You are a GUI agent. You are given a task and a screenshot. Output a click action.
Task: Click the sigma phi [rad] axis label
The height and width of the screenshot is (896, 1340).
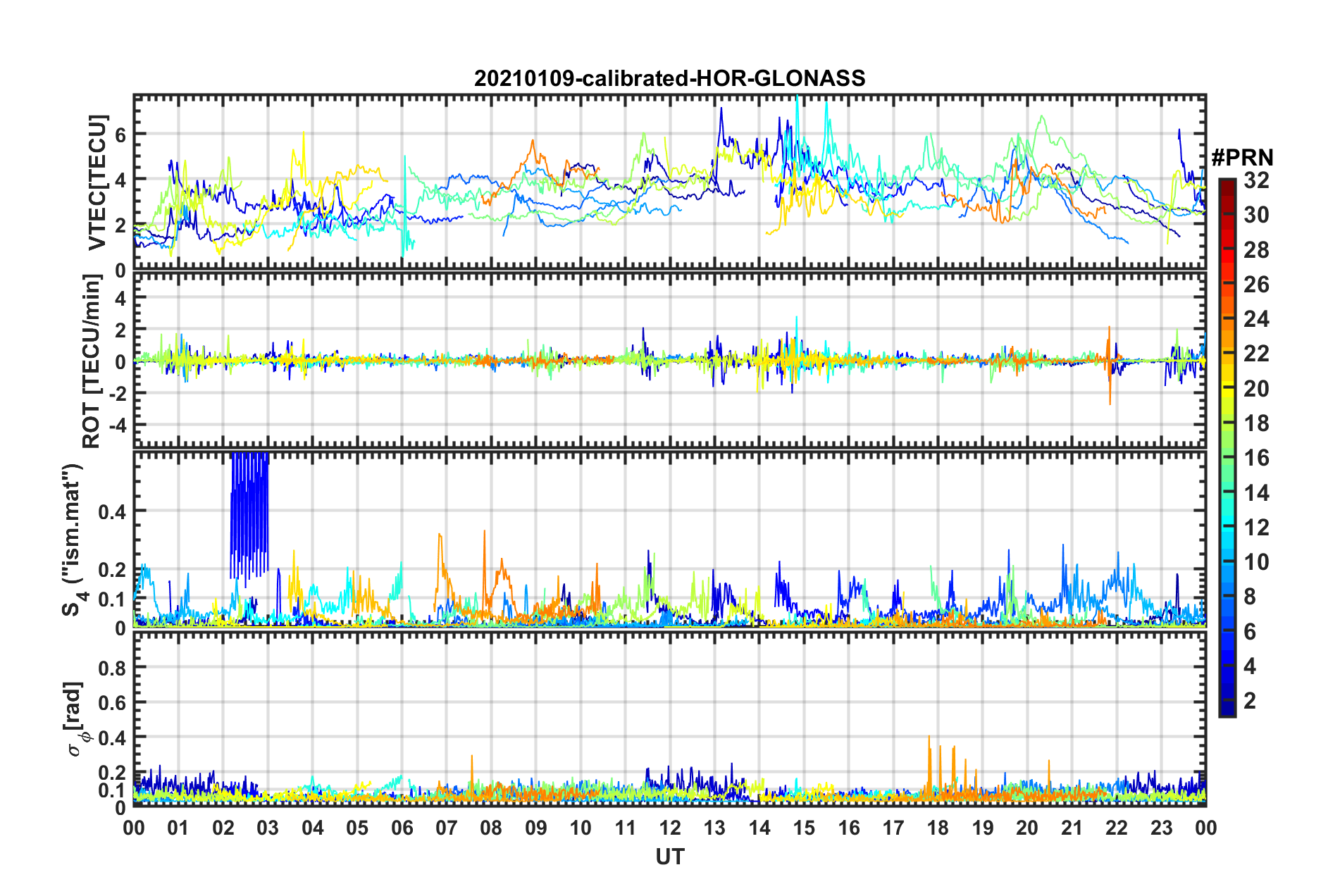tap(75, 719)
